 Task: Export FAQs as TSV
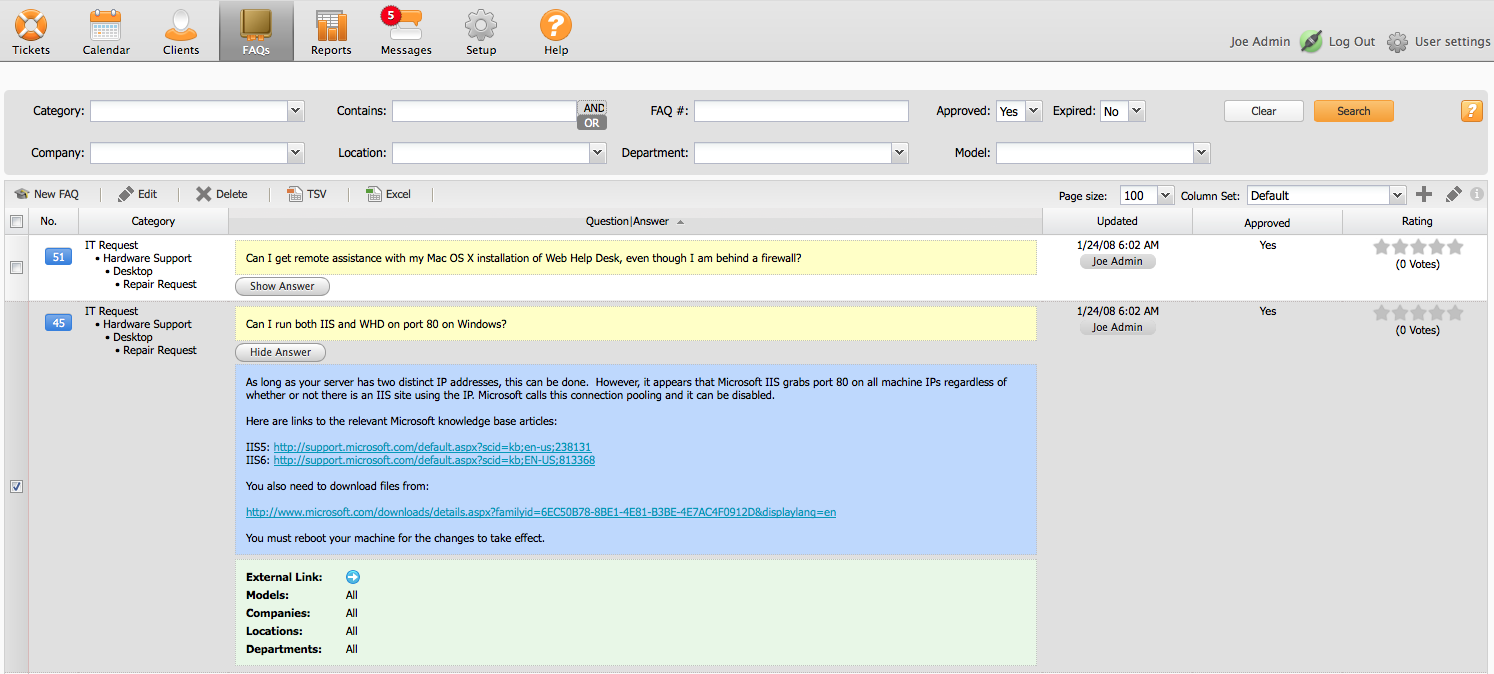click(306, 194)
